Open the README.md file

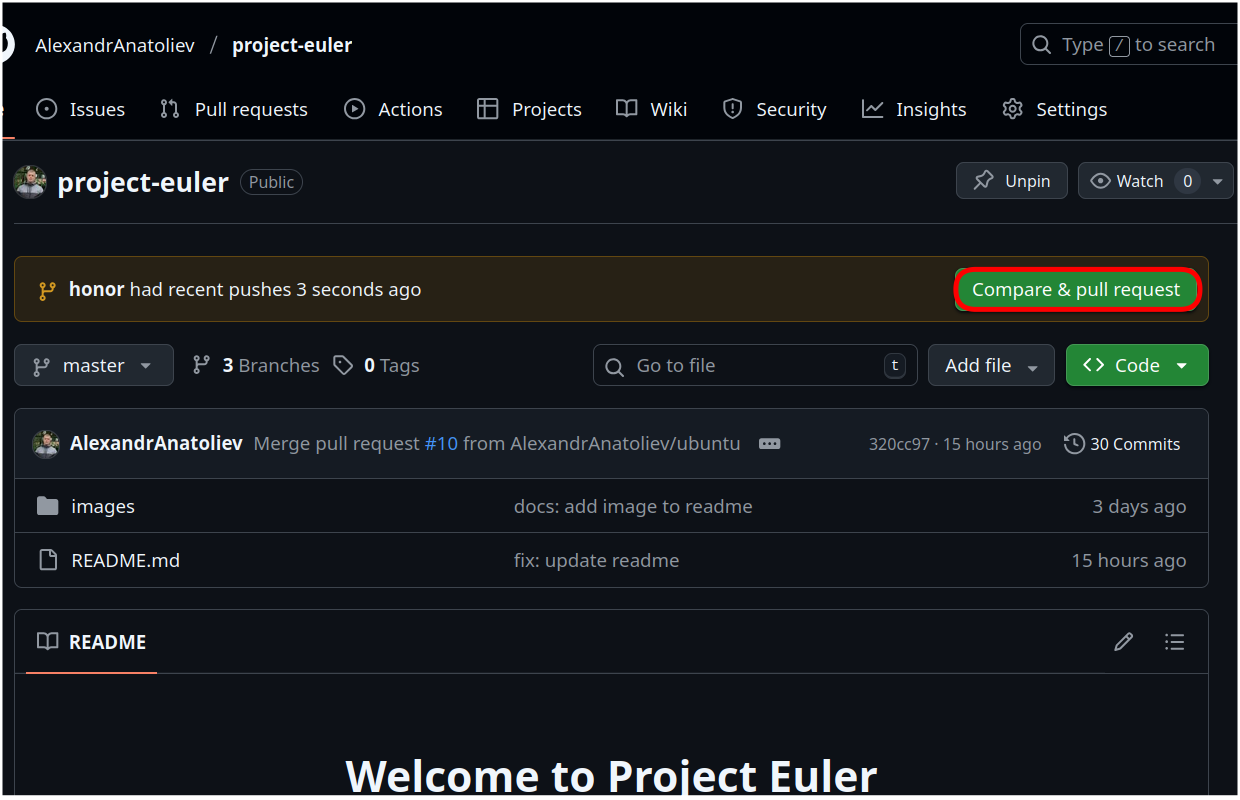tap(125, 560)
